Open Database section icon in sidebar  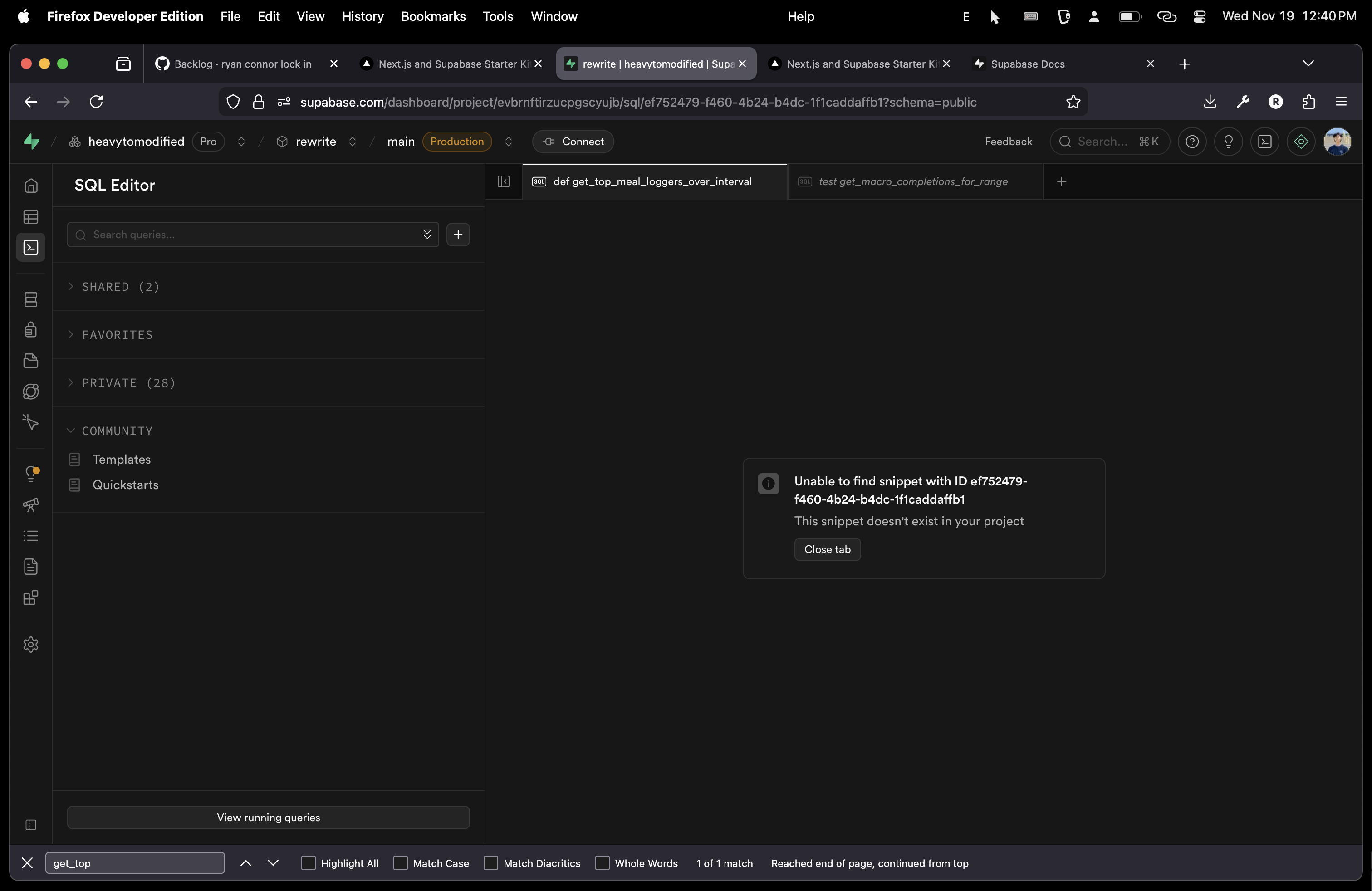click(x=30, y=299)
